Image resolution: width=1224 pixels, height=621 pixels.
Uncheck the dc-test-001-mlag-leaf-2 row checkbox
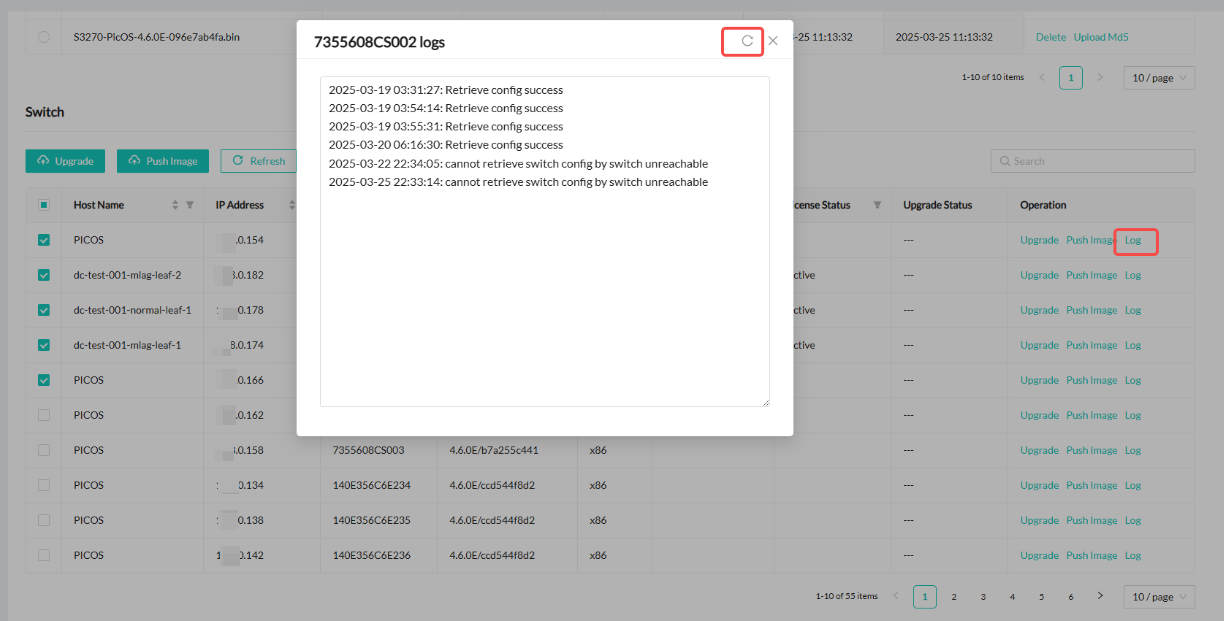(43, 275)
